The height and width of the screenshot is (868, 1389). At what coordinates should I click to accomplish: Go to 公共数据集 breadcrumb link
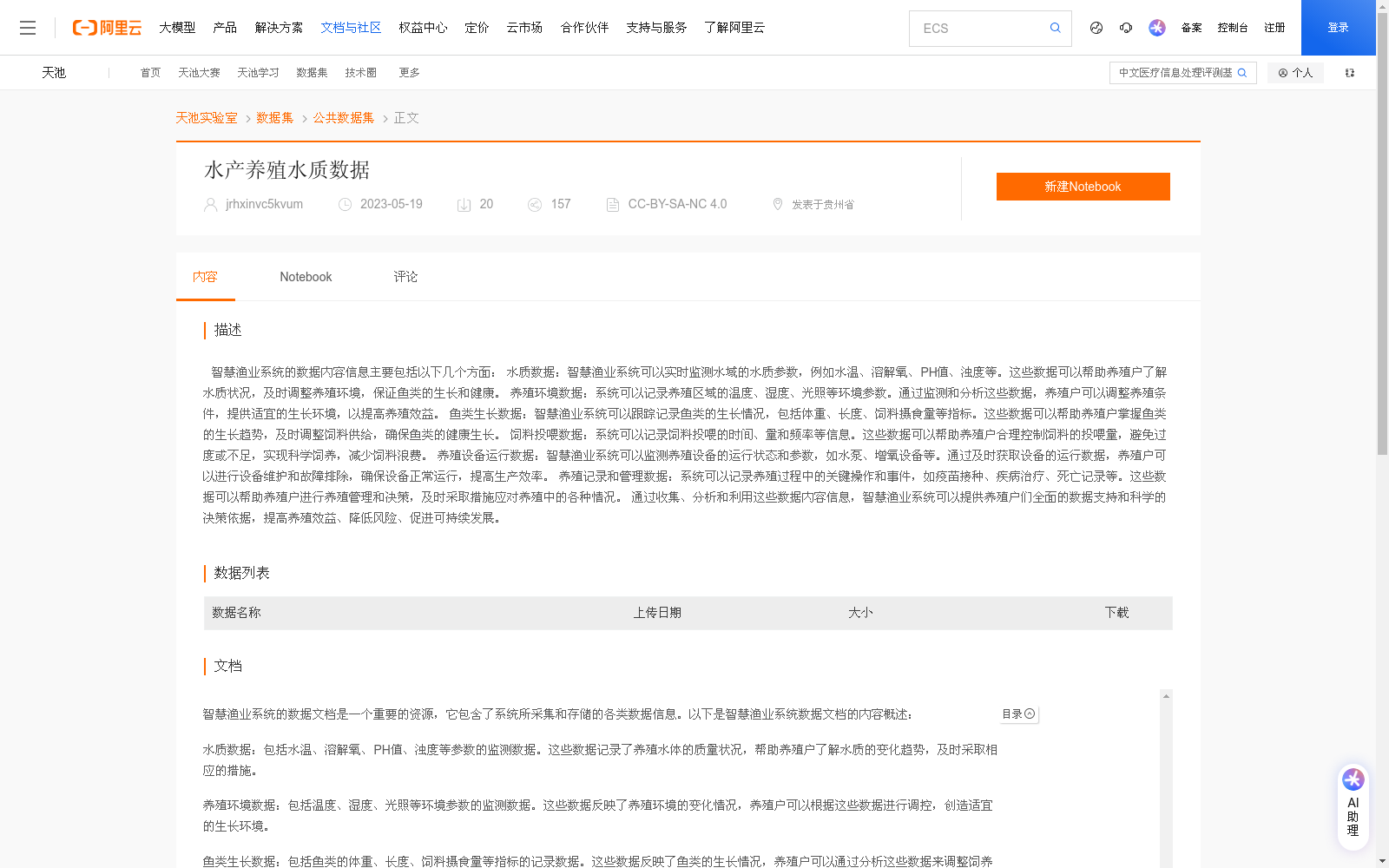[344, 118]
